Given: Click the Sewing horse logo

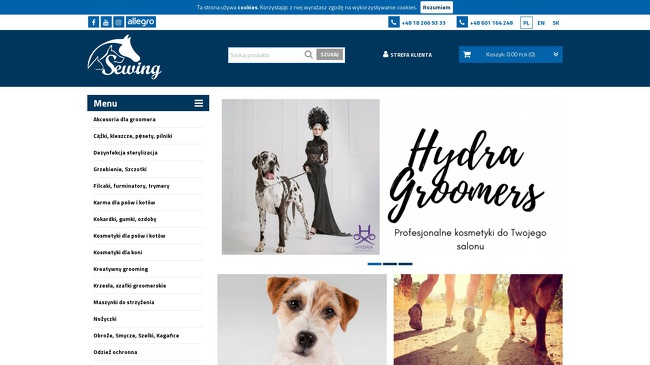Looking at the screenshot, I should tap(124, 57).
